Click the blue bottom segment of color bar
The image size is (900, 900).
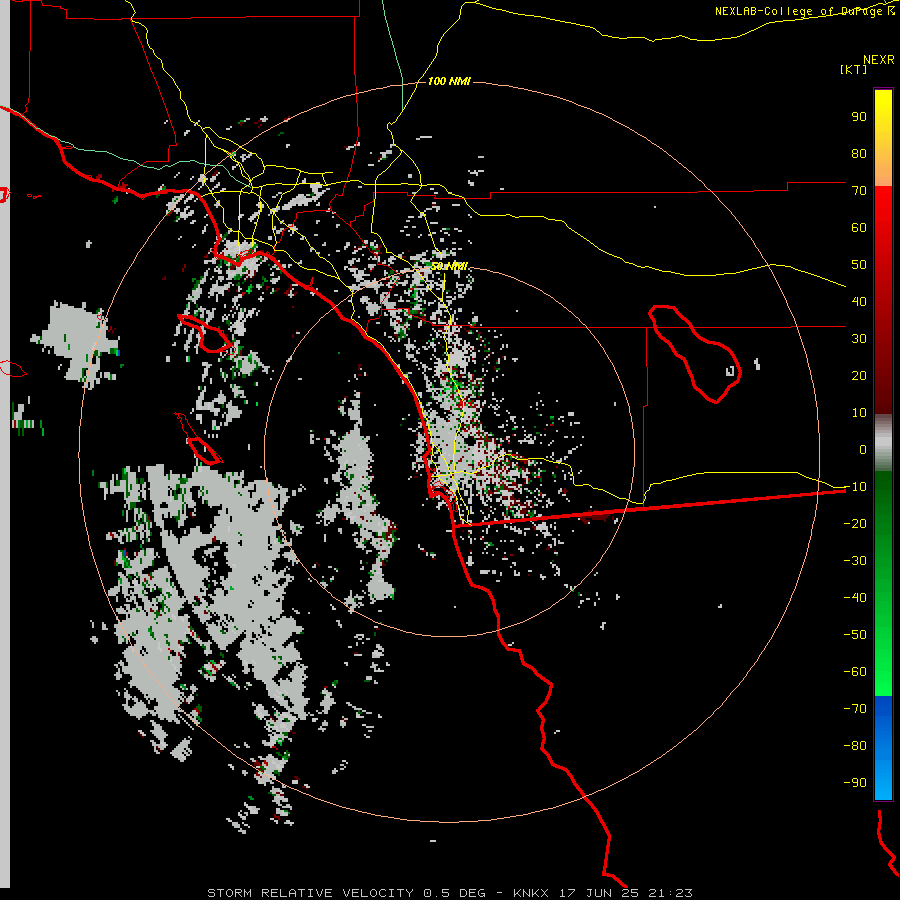[883, 747]
